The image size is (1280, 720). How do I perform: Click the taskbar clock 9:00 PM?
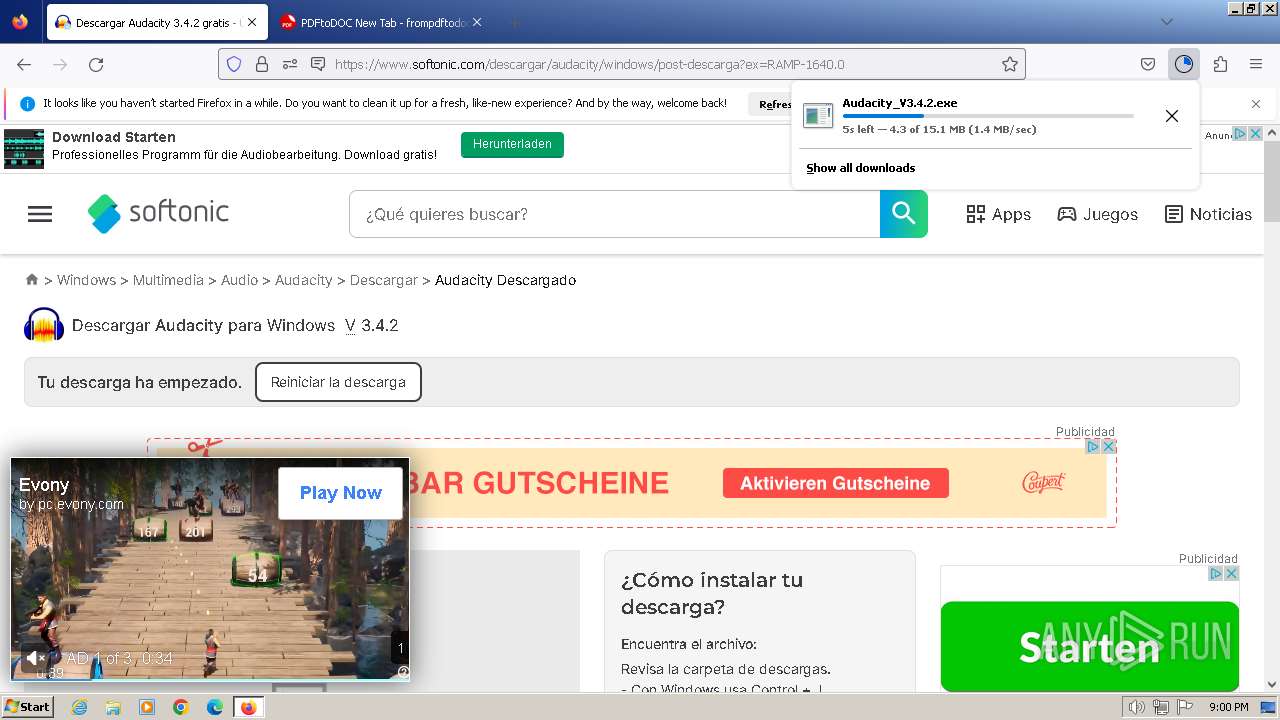[x=1228, y=707]
